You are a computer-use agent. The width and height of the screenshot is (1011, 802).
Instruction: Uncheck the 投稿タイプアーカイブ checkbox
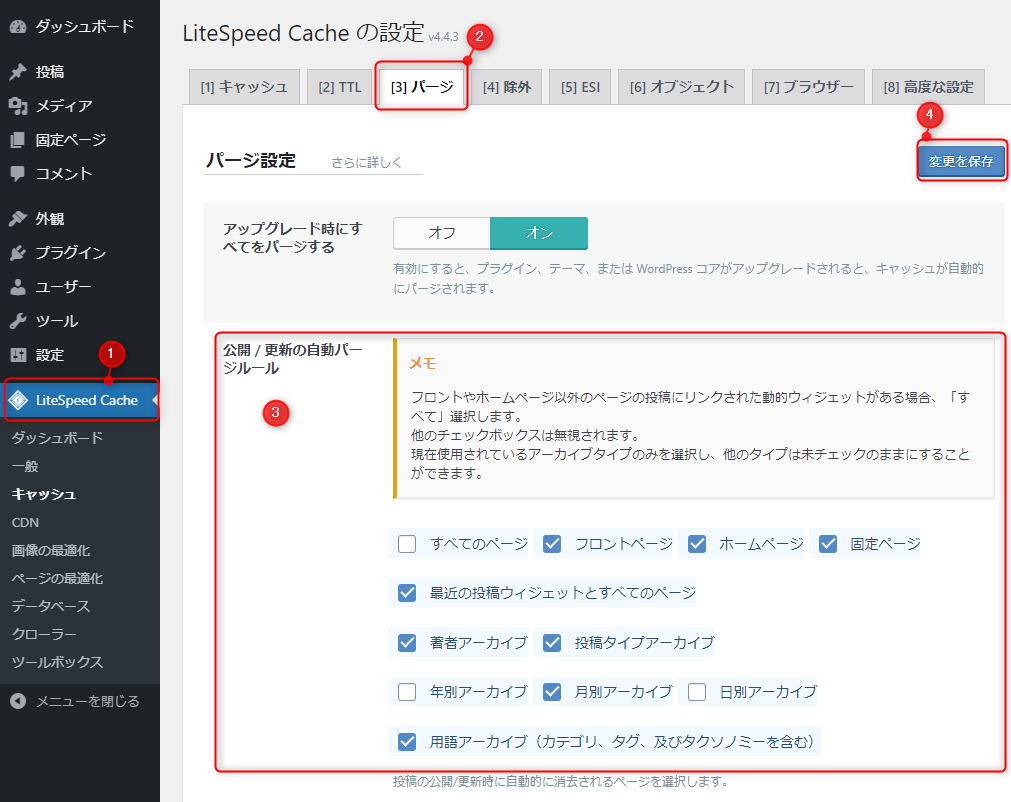click(552, 643)
